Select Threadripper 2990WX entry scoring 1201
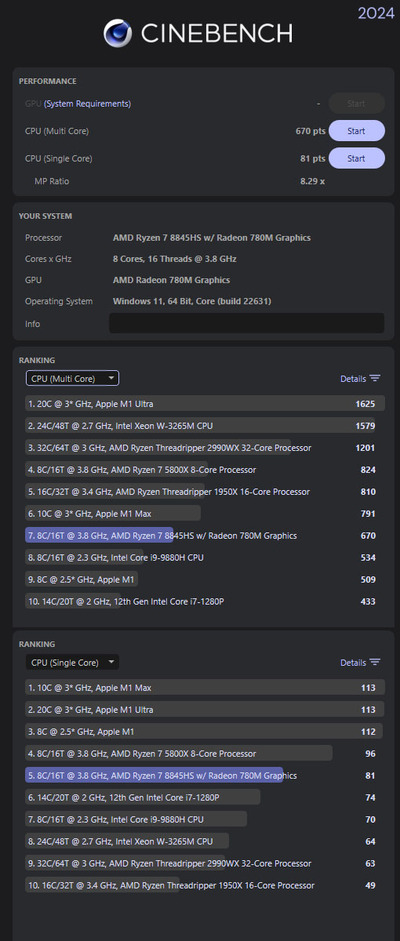The height and width of the screenshot is (941, 400). coord(204,448)
